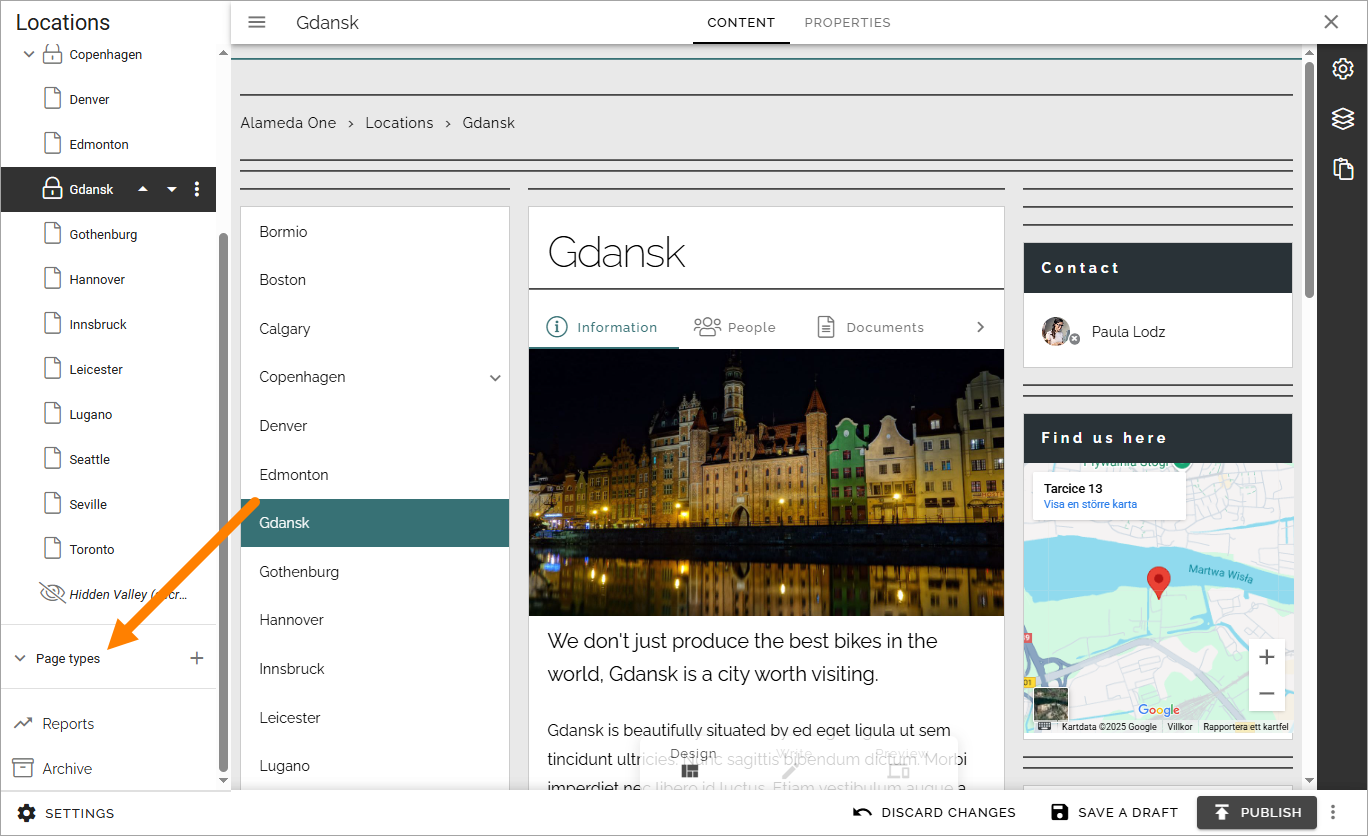The image size is (1368, 836).
Task: Open the Information tab
Action: pos(604,327)
